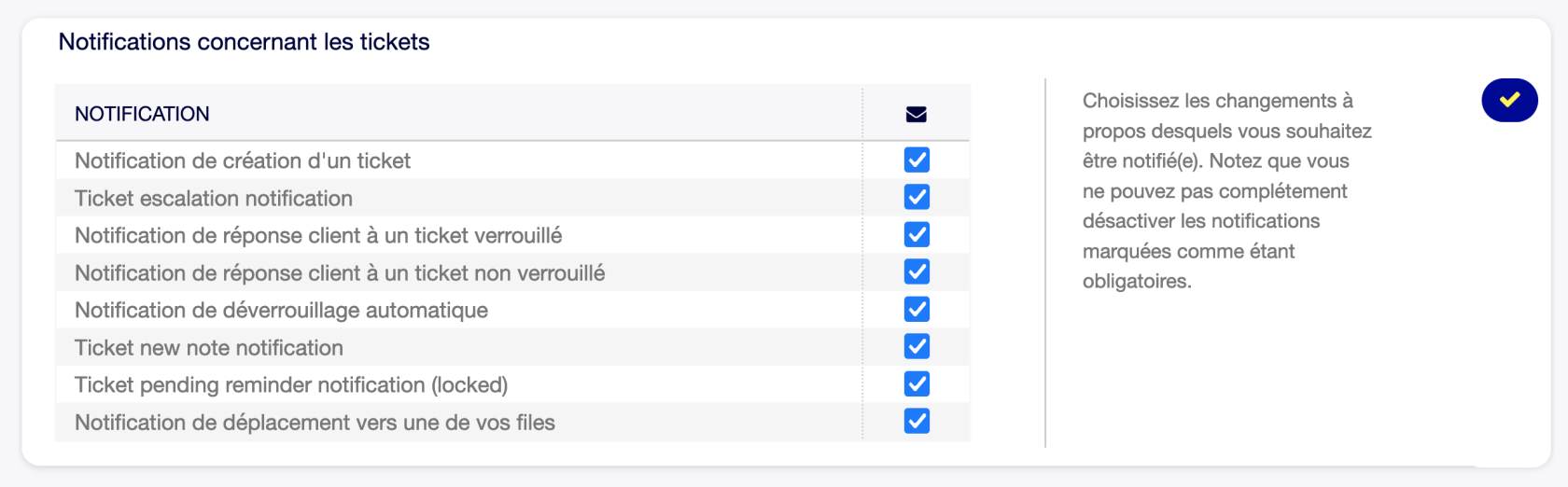Click the 'Ticket new note notification' label

[209, 348]
